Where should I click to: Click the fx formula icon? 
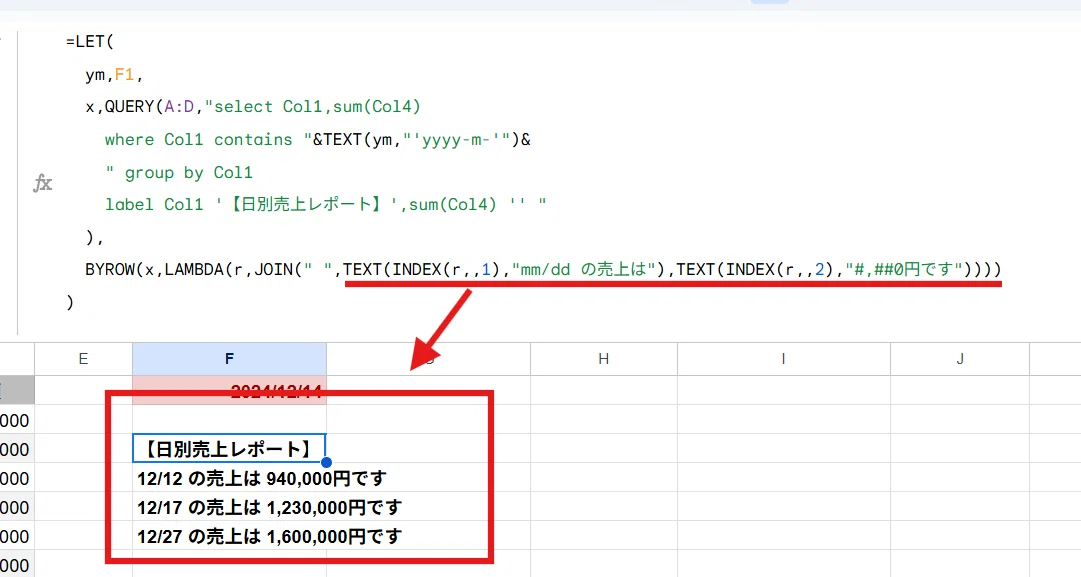43,183
